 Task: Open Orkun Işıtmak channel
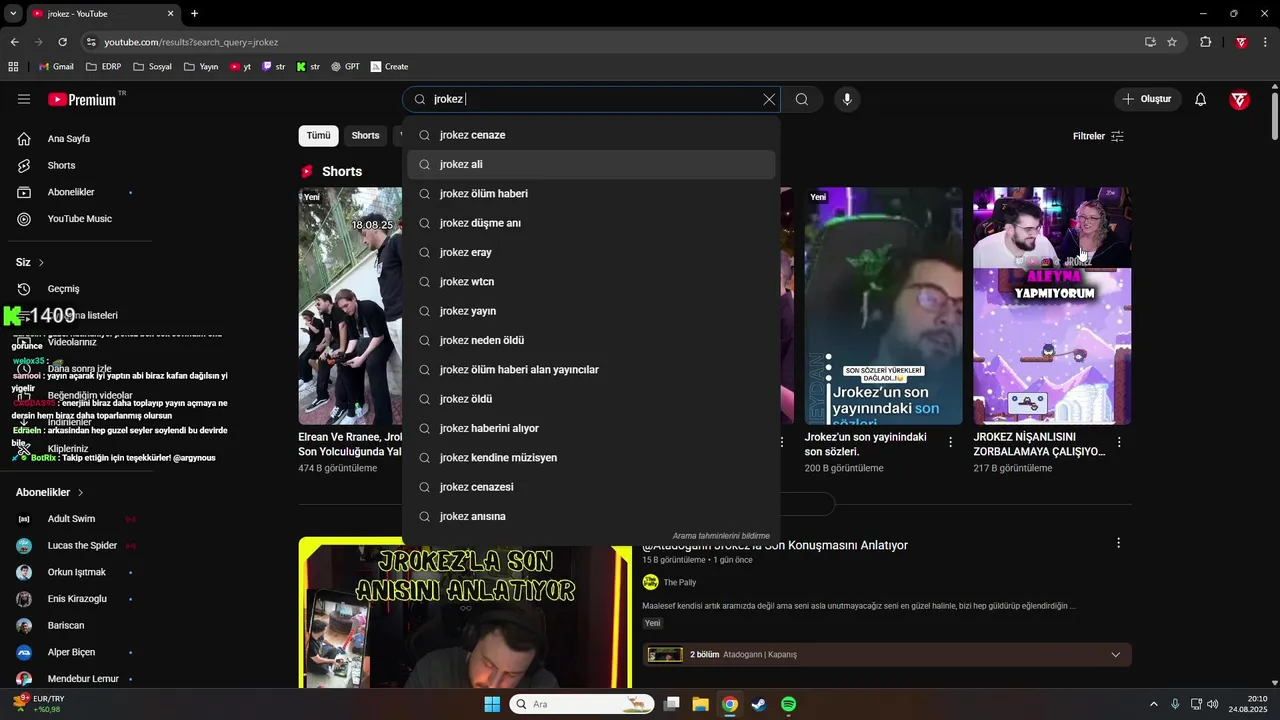click(x=76, y=572)
